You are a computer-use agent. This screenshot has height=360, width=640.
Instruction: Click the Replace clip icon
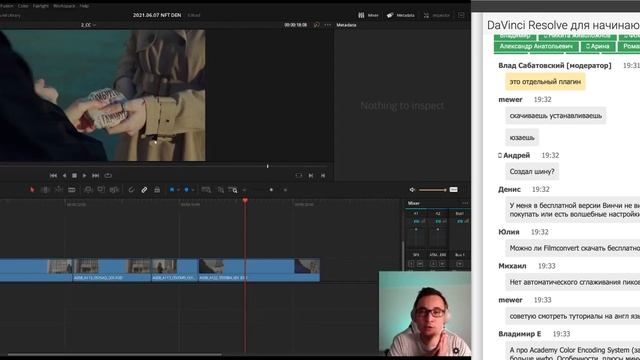pos(114,190)
